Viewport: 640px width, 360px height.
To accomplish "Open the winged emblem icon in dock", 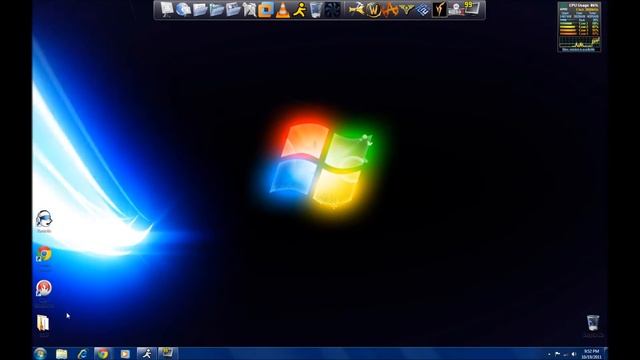I will (407, 9).
